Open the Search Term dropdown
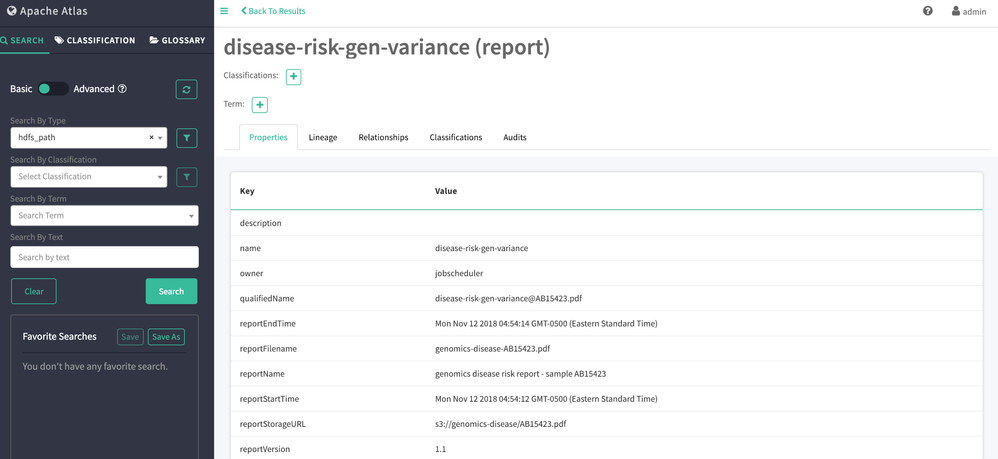The height and width of the screenshot is (459, 998). [x=104, y=216]
